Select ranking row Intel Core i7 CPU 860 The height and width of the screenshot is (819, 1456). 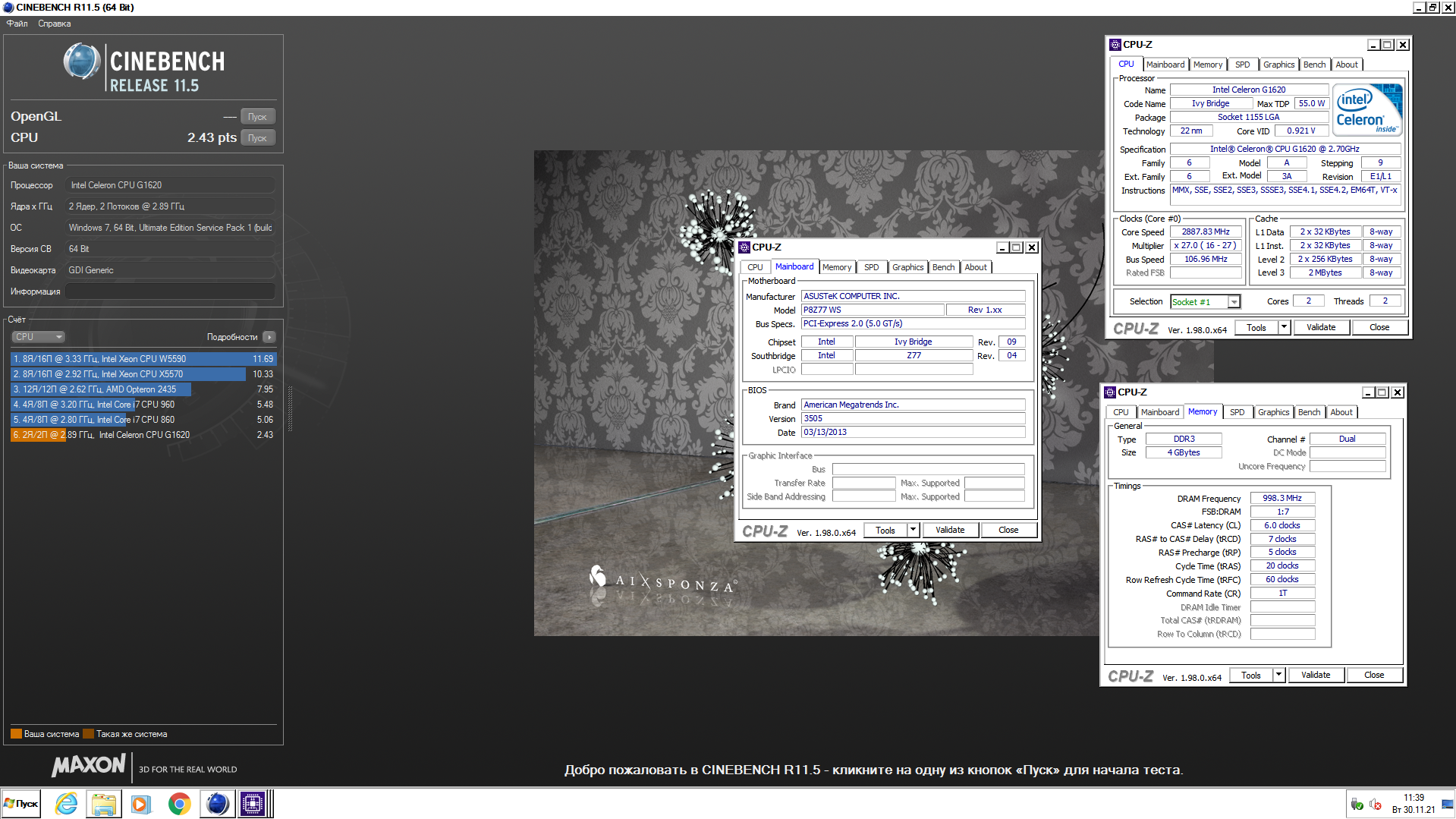click(x=143, y=420)
